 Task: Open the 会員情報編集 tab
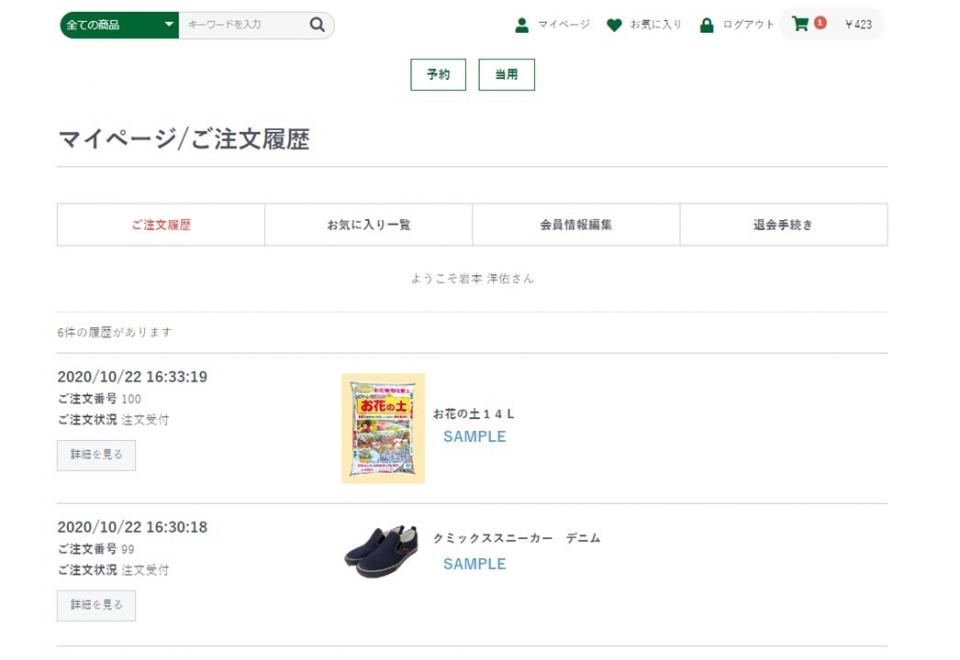[x=576, y=225]
